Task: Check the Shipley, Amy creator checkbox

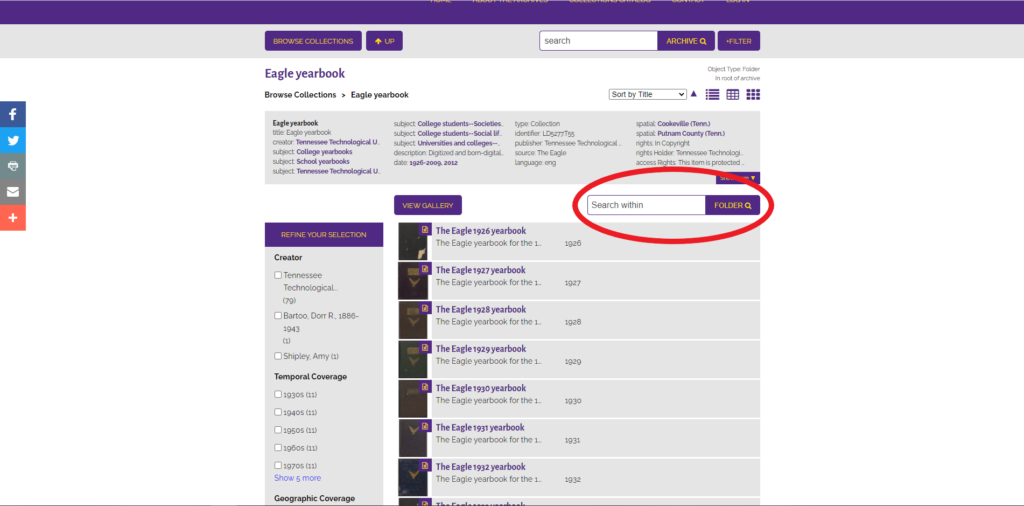Action: (x=278, y=356)
